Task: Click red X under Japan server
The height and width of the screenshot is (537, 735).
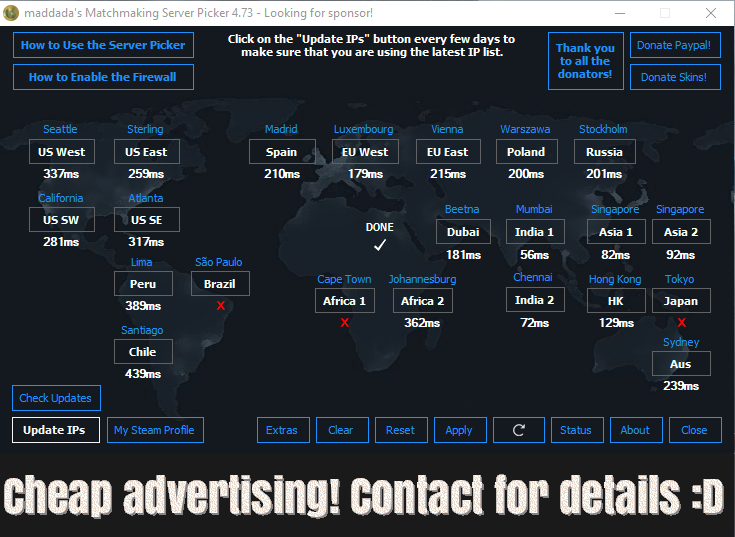Action: (681, 323)
